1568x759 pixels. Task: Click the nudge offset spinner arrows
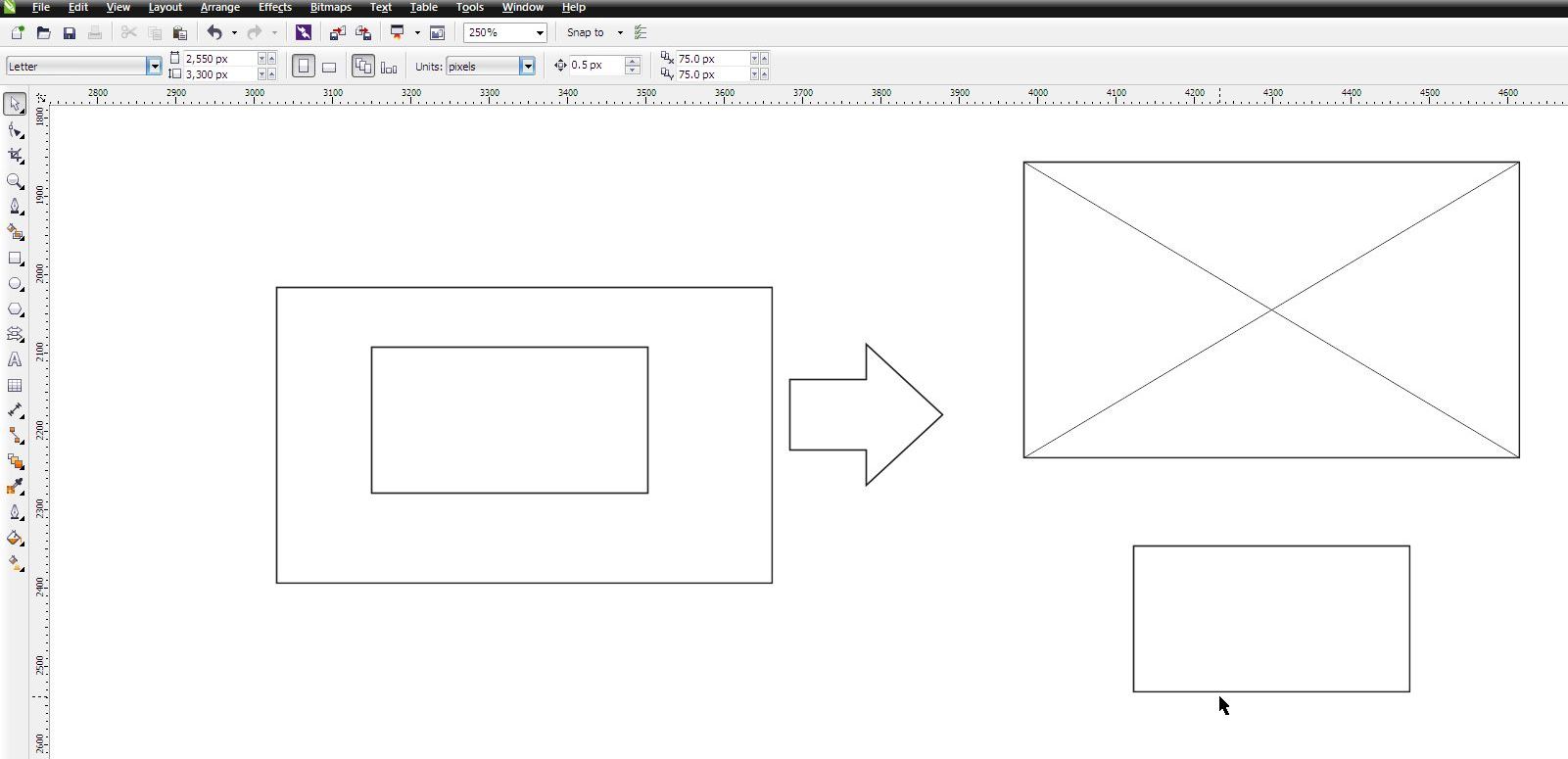(x=633, y=66)
